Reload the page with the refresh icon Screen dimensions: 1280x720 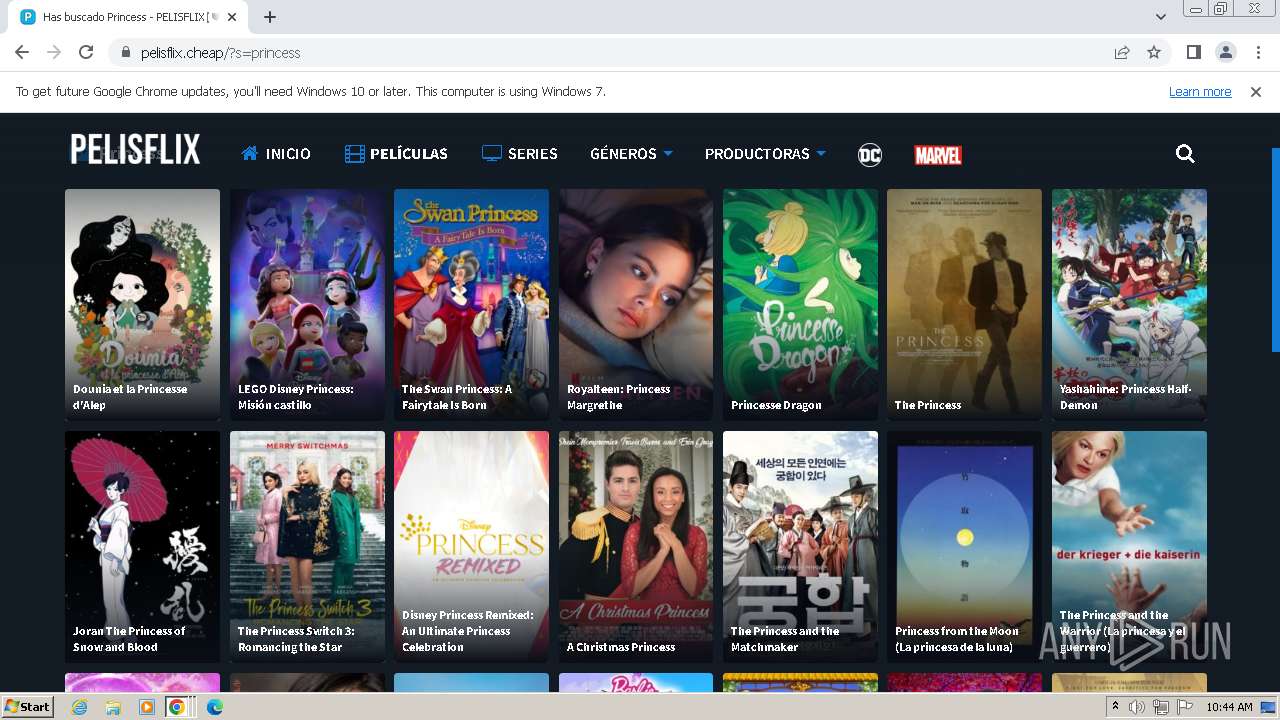tap(86, 53)
